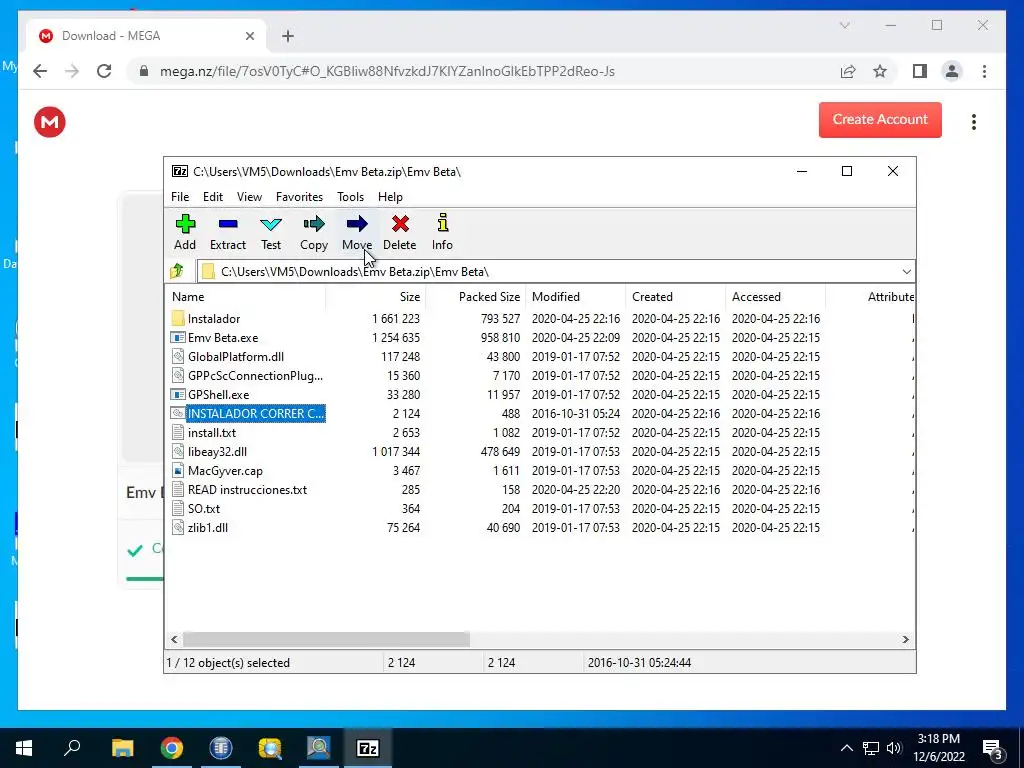The height and width of the screenshot is (768, 1024).
Task: Open the notification center icon
Action: click(993, 749)
